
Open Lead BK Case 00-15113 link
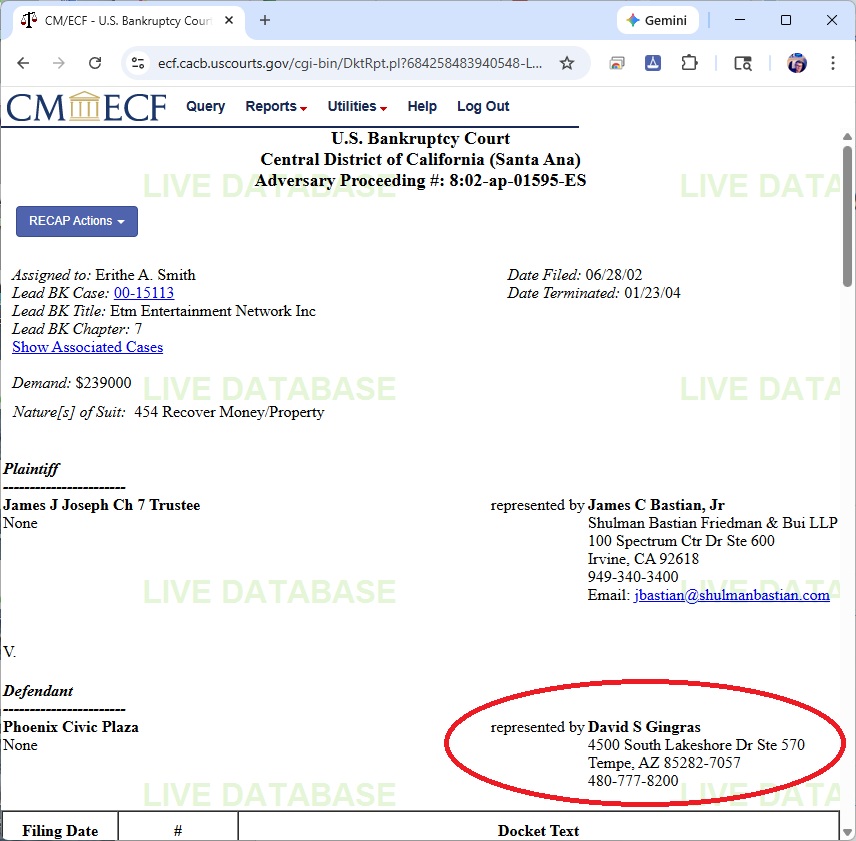144,293
